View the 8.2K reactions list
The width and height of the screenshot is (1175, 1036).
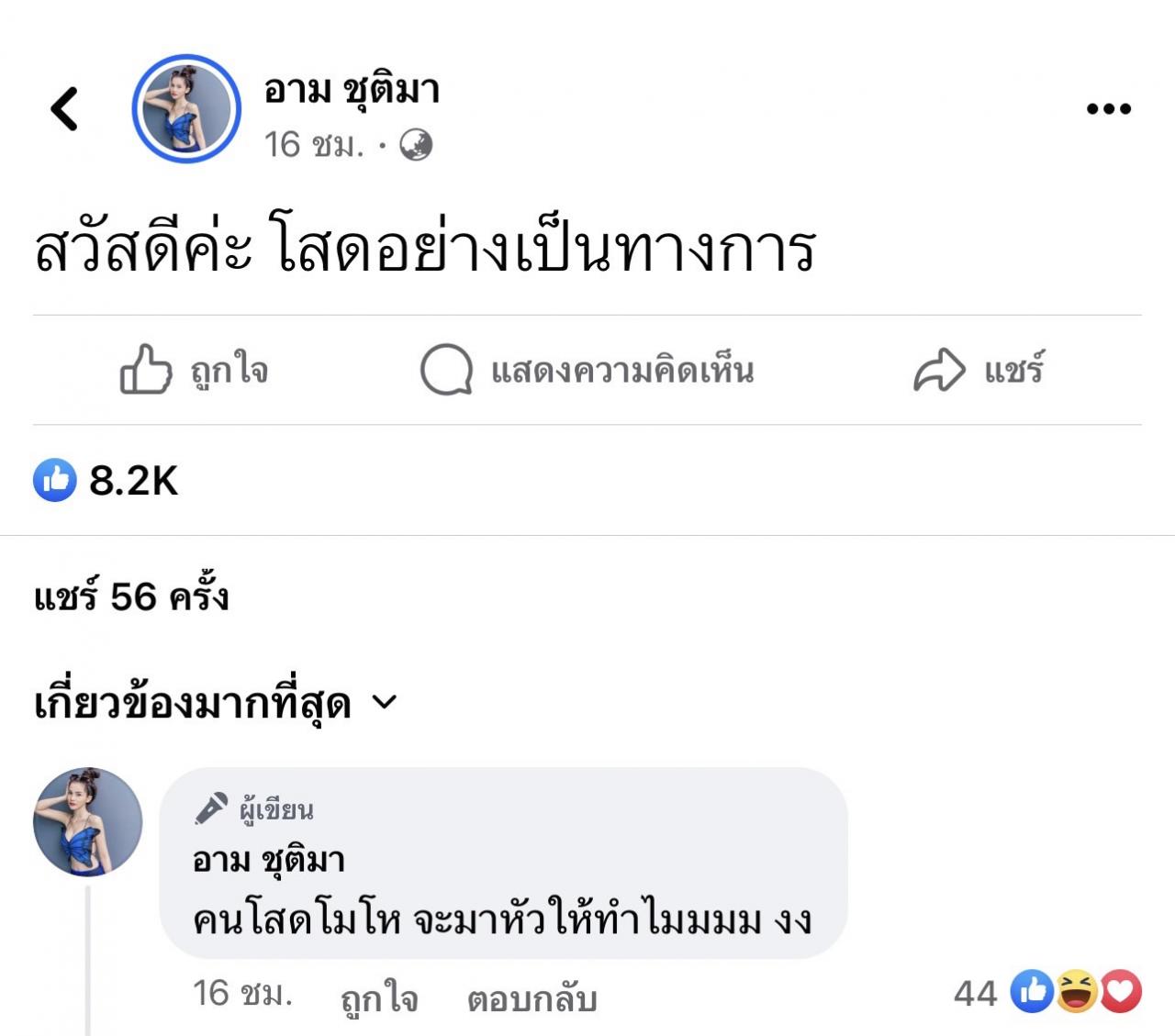[133, 480]
